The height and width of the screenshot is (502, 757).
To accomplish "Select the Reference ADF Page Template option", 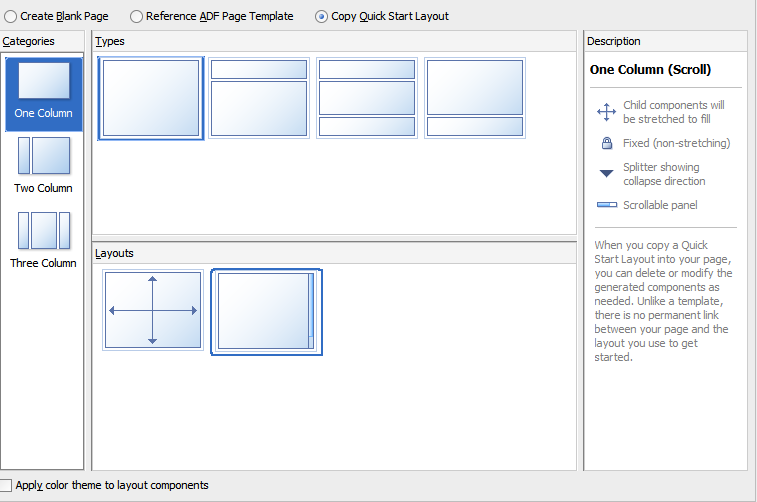I will click(x=137, y=16).
